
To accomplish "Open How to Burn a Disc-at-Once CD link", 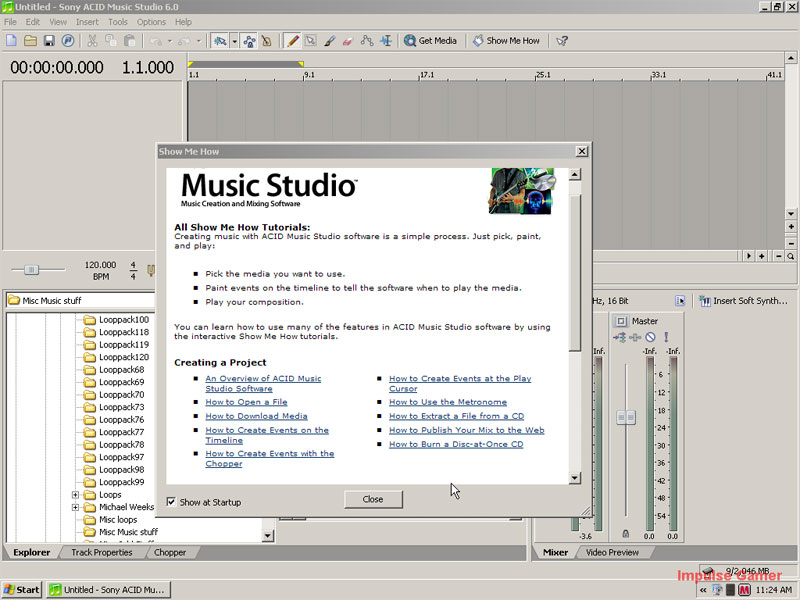I will click(456, 444).
